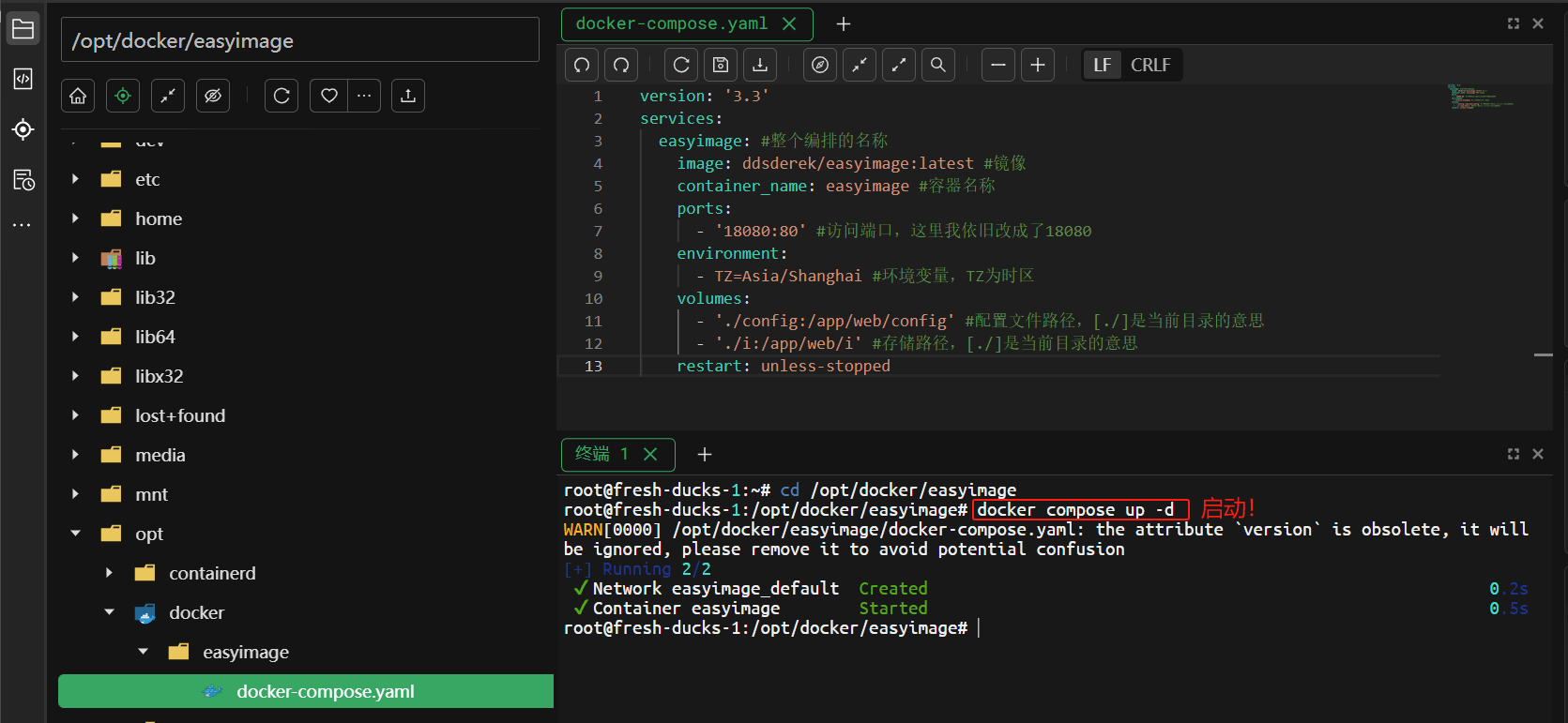
Task: Switch line endings to CRLF
Action: click(1150, 65)
